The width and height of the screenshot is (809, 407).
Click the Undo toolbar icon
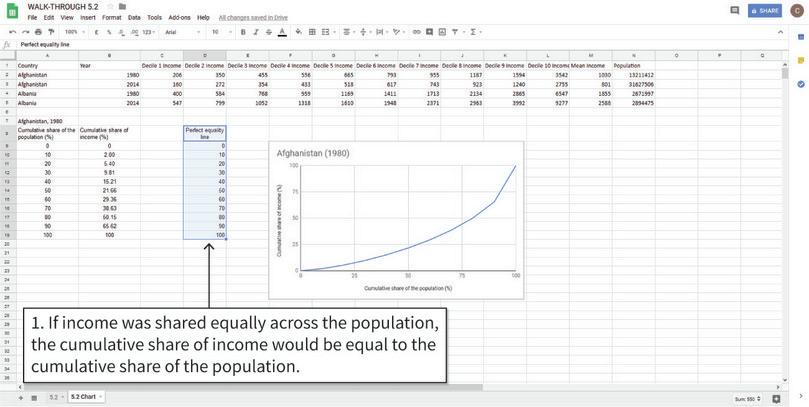pyautogui.click(x=13, y=32)
